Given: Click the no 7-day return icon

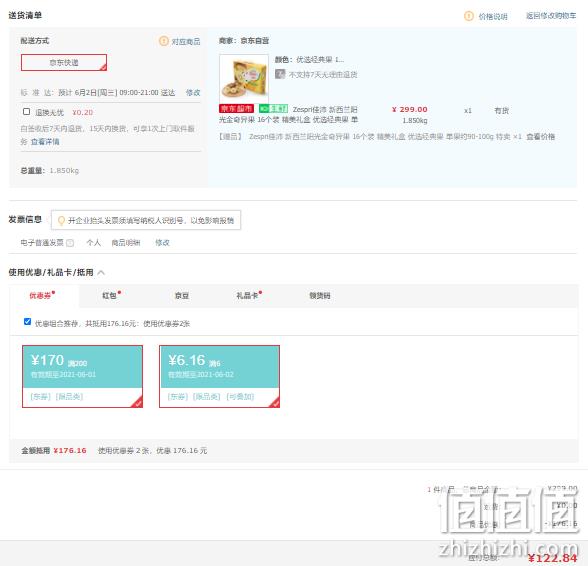Looking at the screenshot, I should (280, 74).
